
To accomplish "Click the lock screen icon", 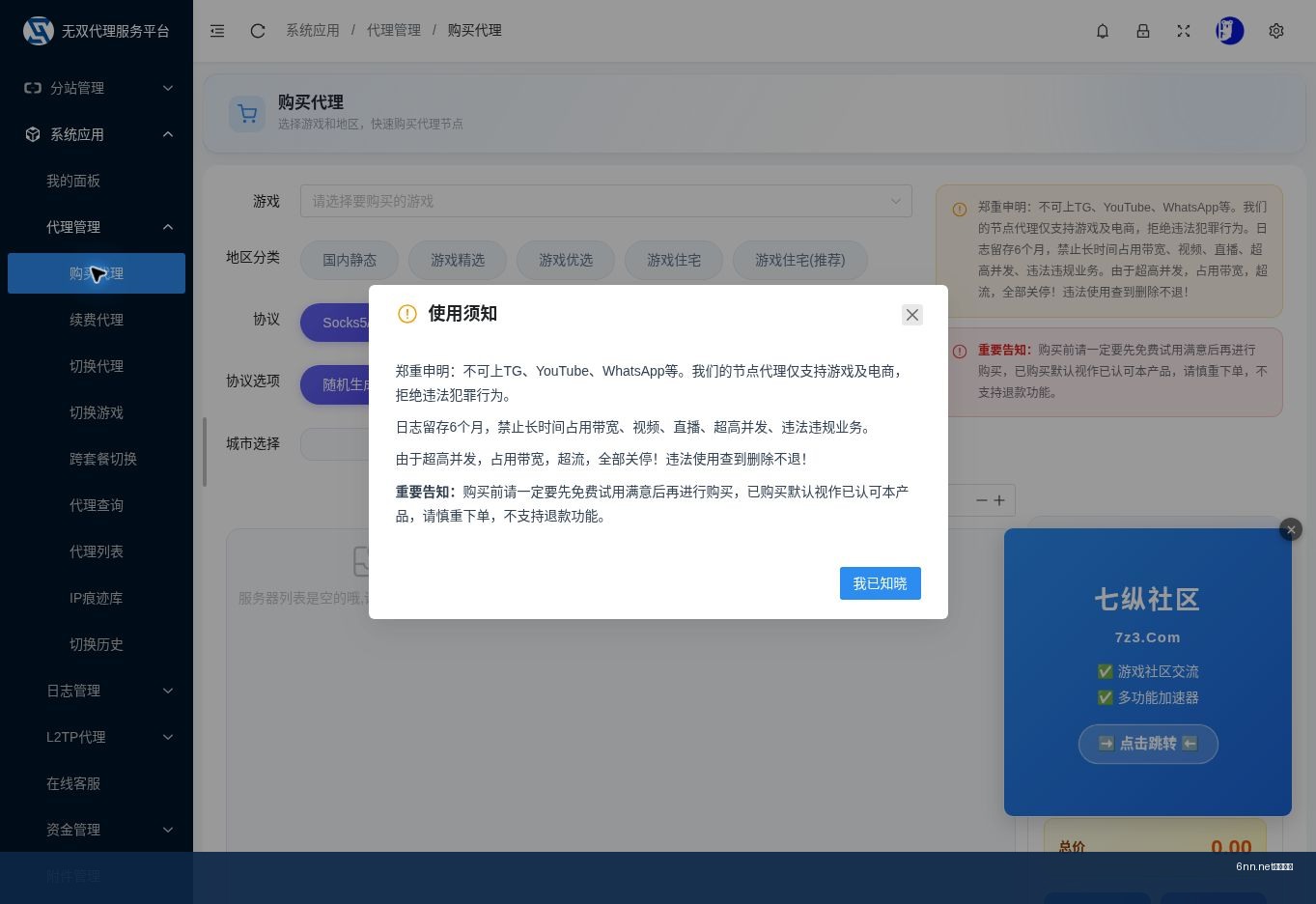I will (1143, 31).
